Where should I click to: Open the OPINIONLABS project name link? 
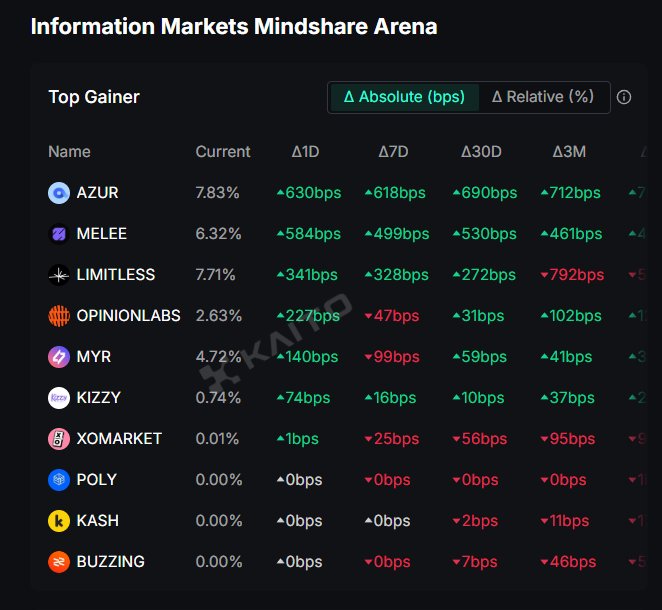pyautogui.click(x=128, y=316)
